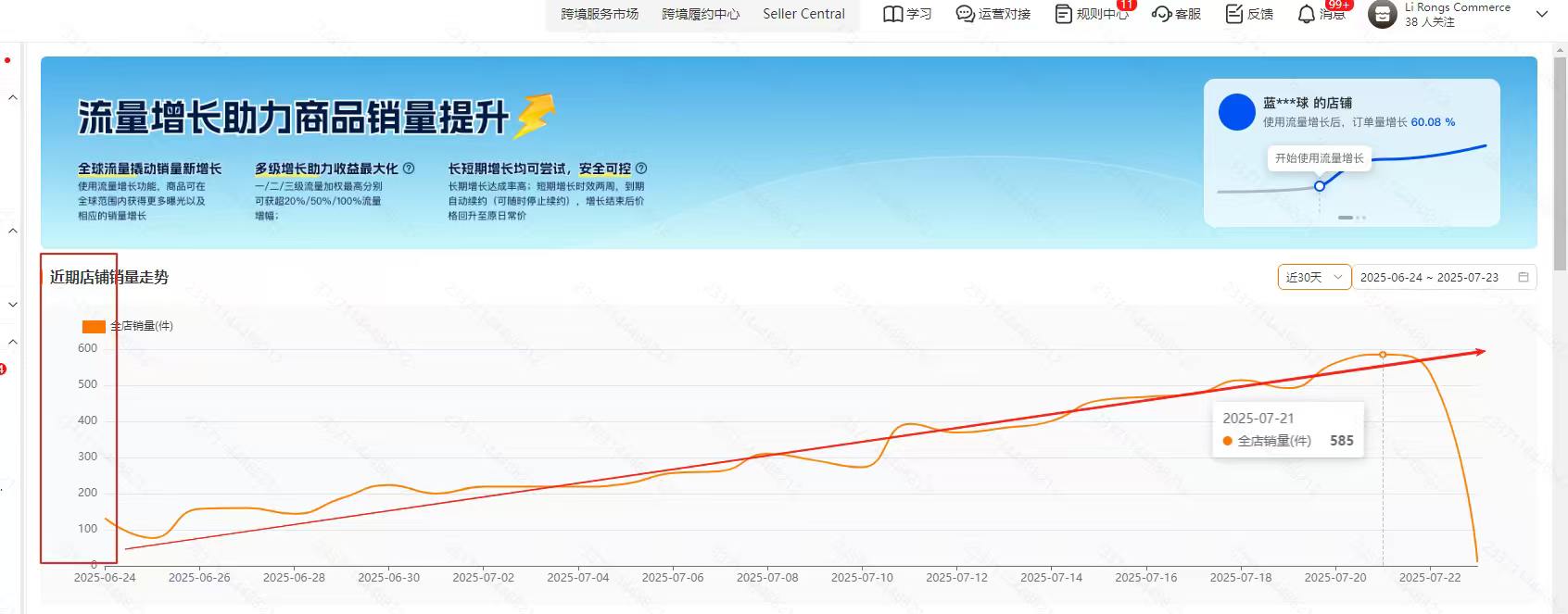This screenshot has width=1568, height=614.
Task: Click the store account avatar
Action: click(x=1383, y=15)
